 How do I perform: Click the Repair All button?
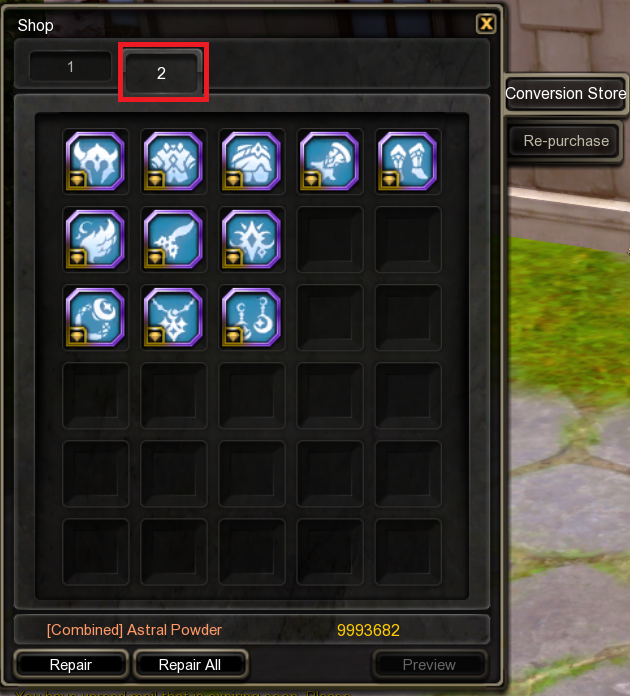(190, 664)
